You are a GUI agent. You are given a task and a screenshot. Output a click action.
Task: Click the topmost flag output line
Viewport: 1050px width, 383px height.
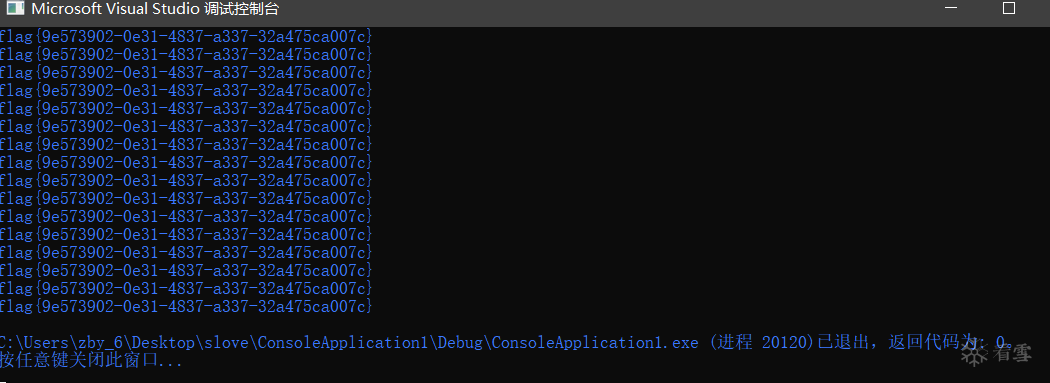coord(185,35)
